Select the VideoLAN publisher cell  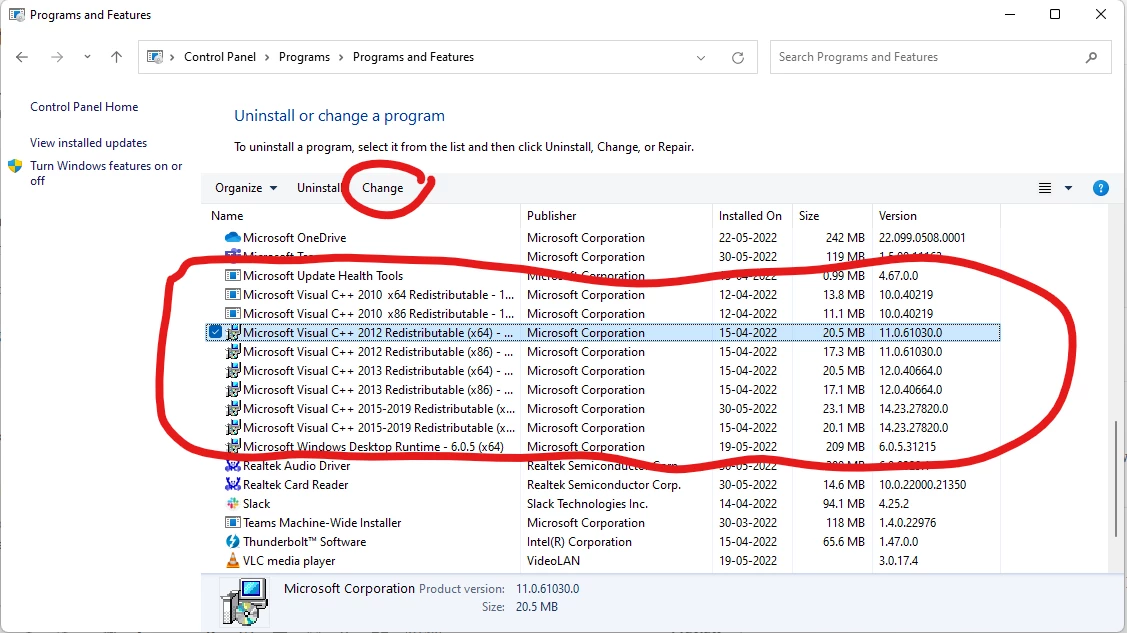tap(553, 560)
